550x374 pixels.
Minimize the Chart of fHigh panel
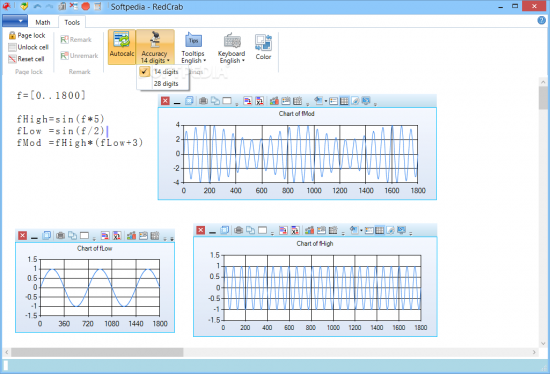point(213,231)
